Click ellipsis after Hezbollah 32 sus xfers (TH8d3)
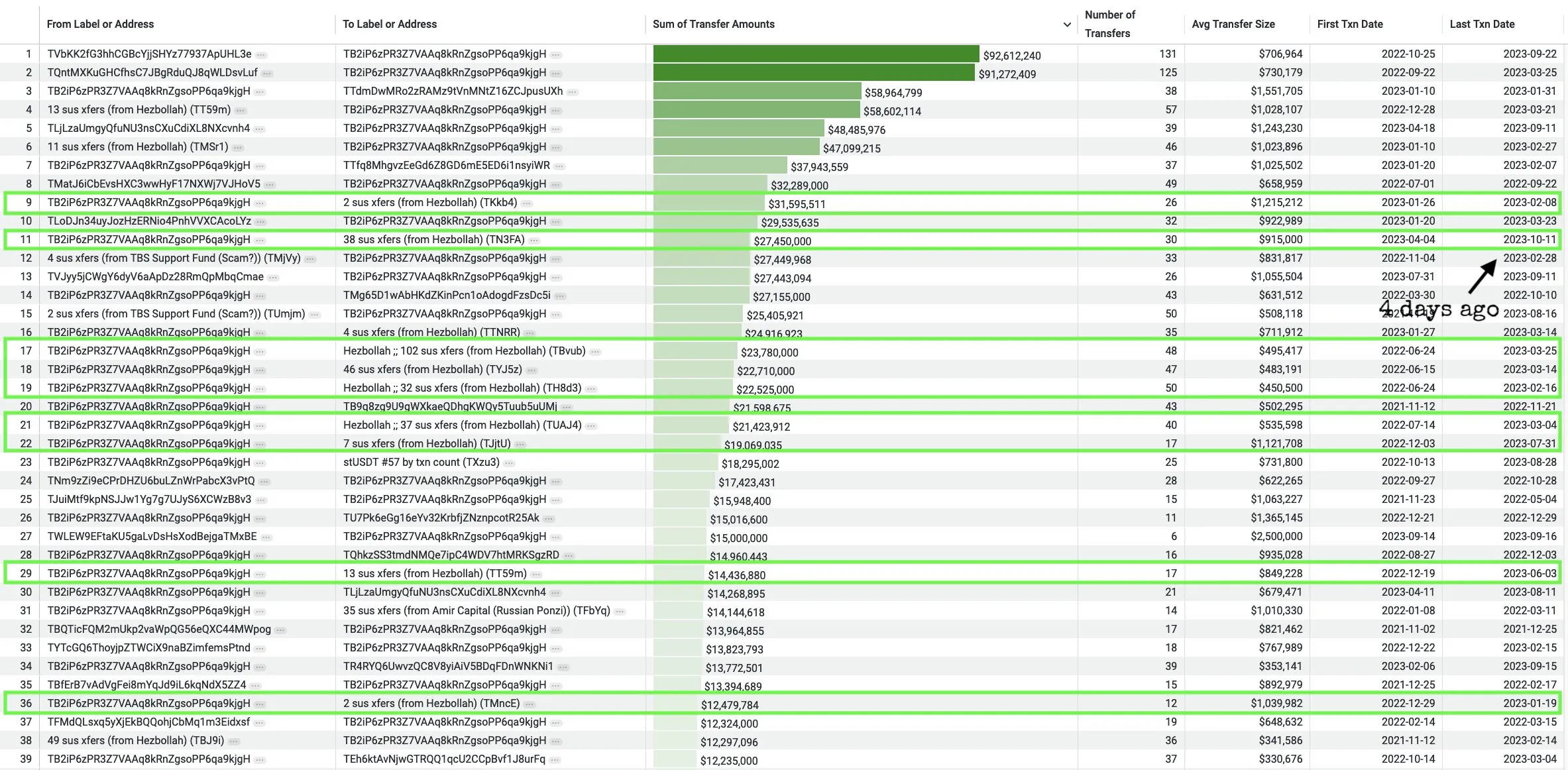Image resolution: width=1568 pixels, height=770 pixels. click(591, 388)
